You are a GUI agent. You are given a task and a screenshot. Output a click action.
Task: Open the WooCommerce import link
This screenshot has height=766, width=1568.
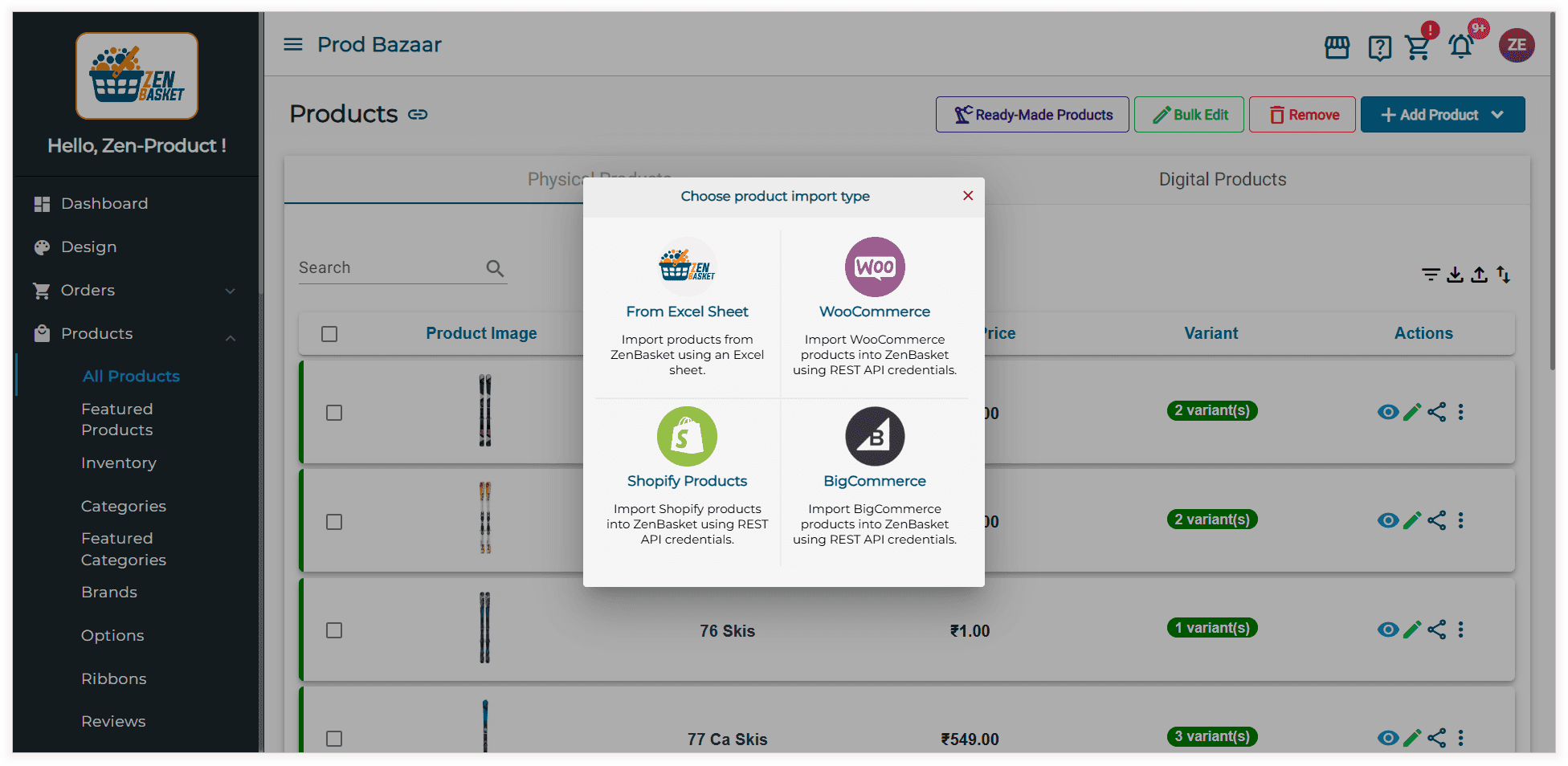875,312
